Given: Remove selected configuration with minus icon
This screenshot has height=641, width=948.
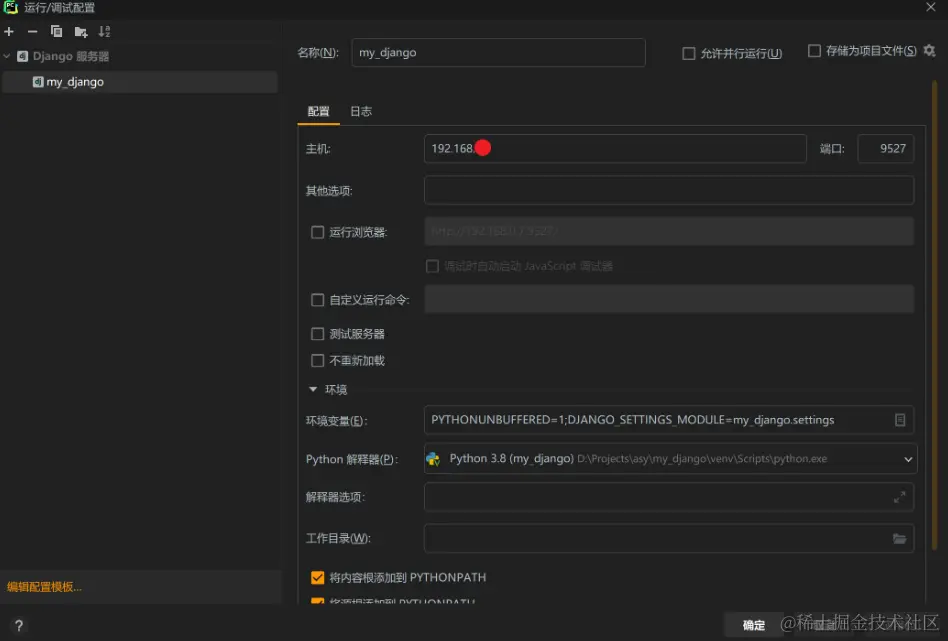Looking at the screenshot, I should [x=33, y=31].
